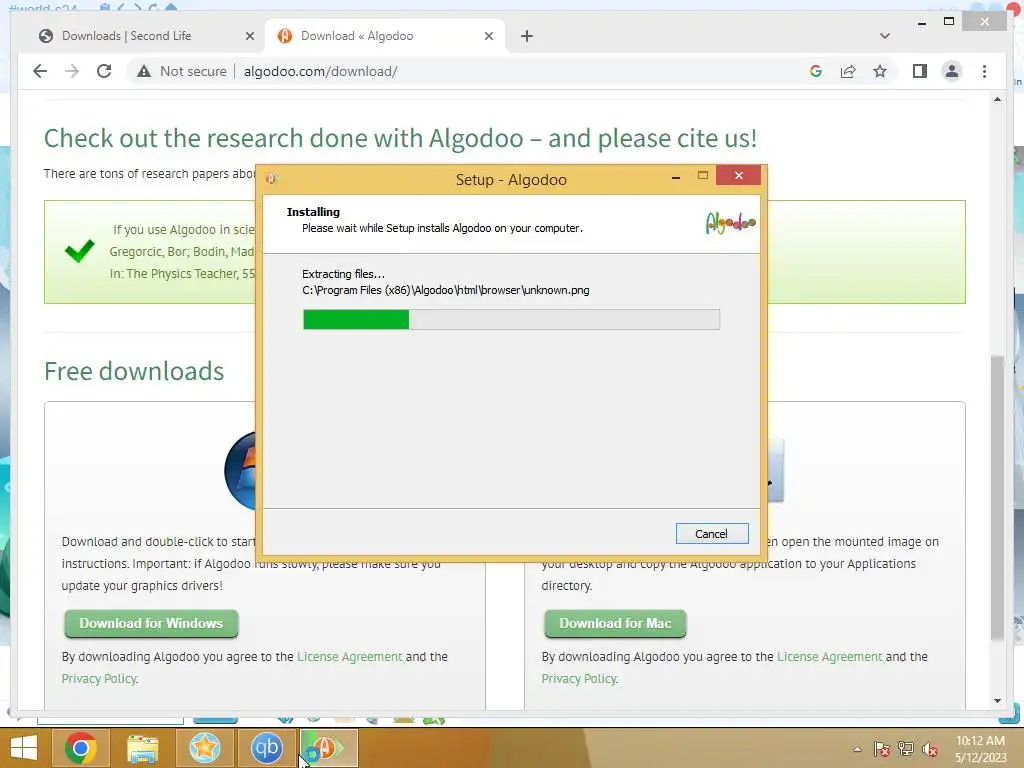Click the research heading text
Image resolution: width=1024 pixels, height=768 pixels.
point(400,138)
